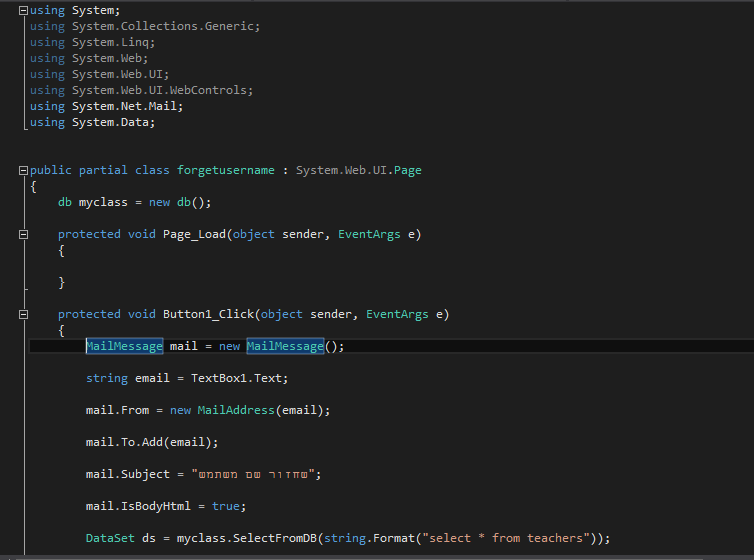Image resolution: width=754 pixels, height=560 pixels.
Task: Click 'db myclass = new db();' line
Action: point(134,202)
